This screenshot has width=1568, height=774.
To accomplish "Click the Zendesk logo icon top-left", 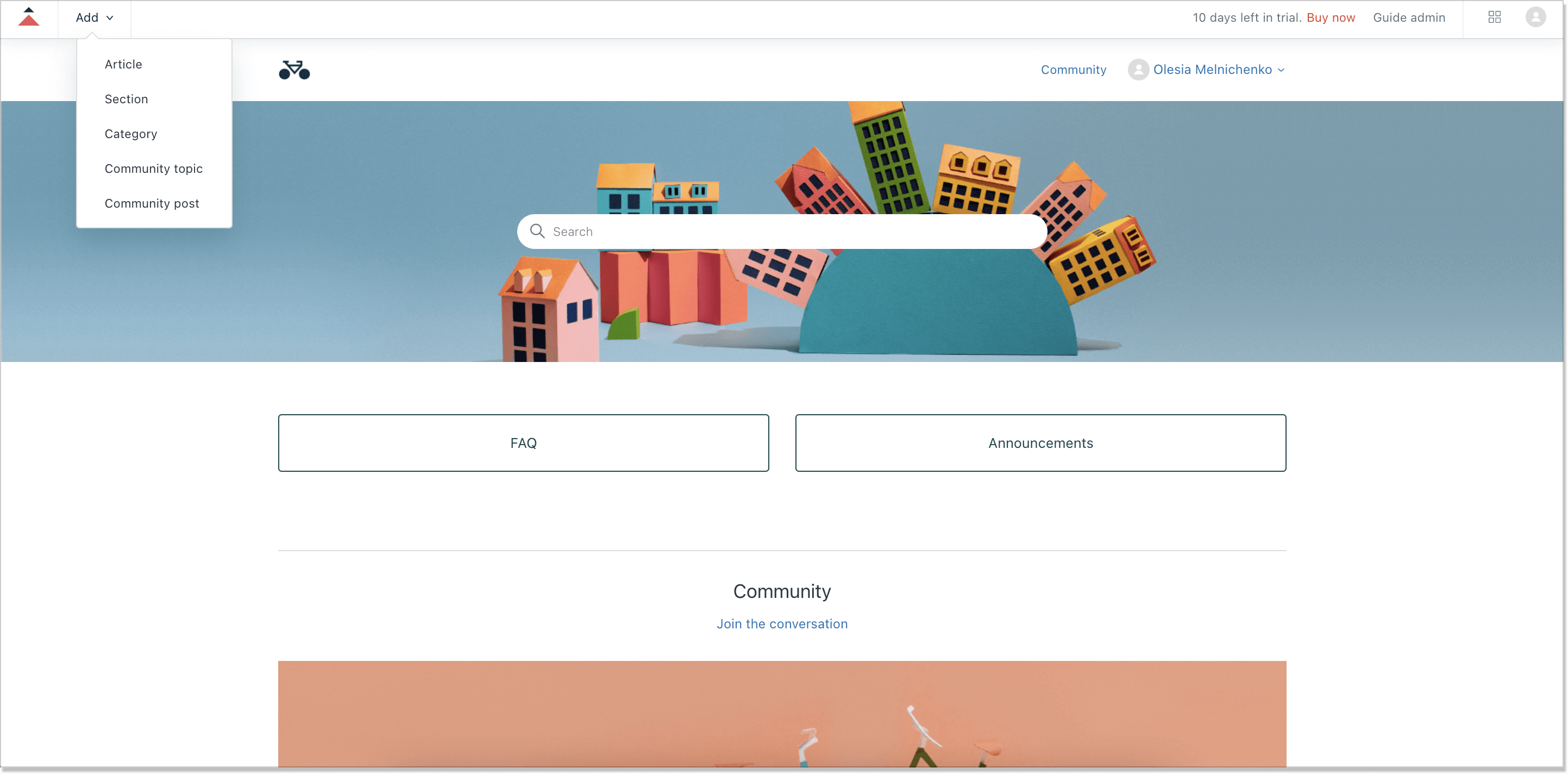I will point(28,17).
